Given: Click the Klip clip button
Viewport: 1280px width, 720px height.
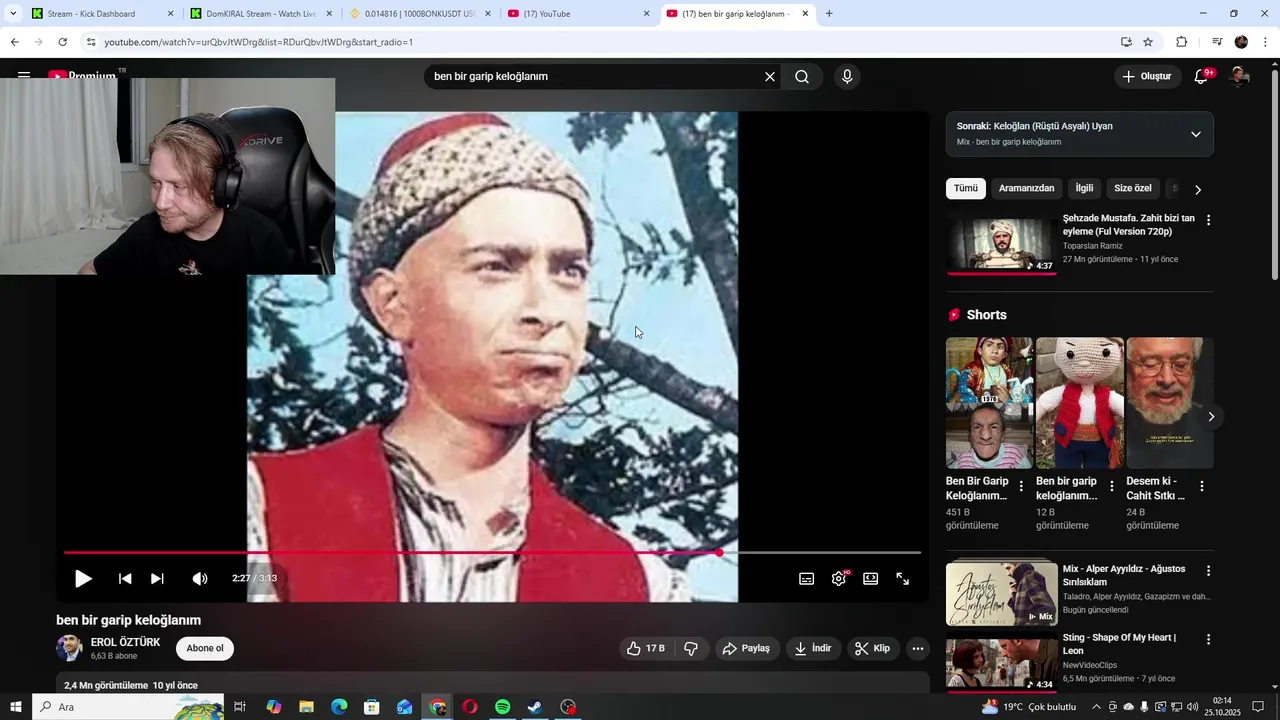Looking at the screenshot, I should point(873,649).
